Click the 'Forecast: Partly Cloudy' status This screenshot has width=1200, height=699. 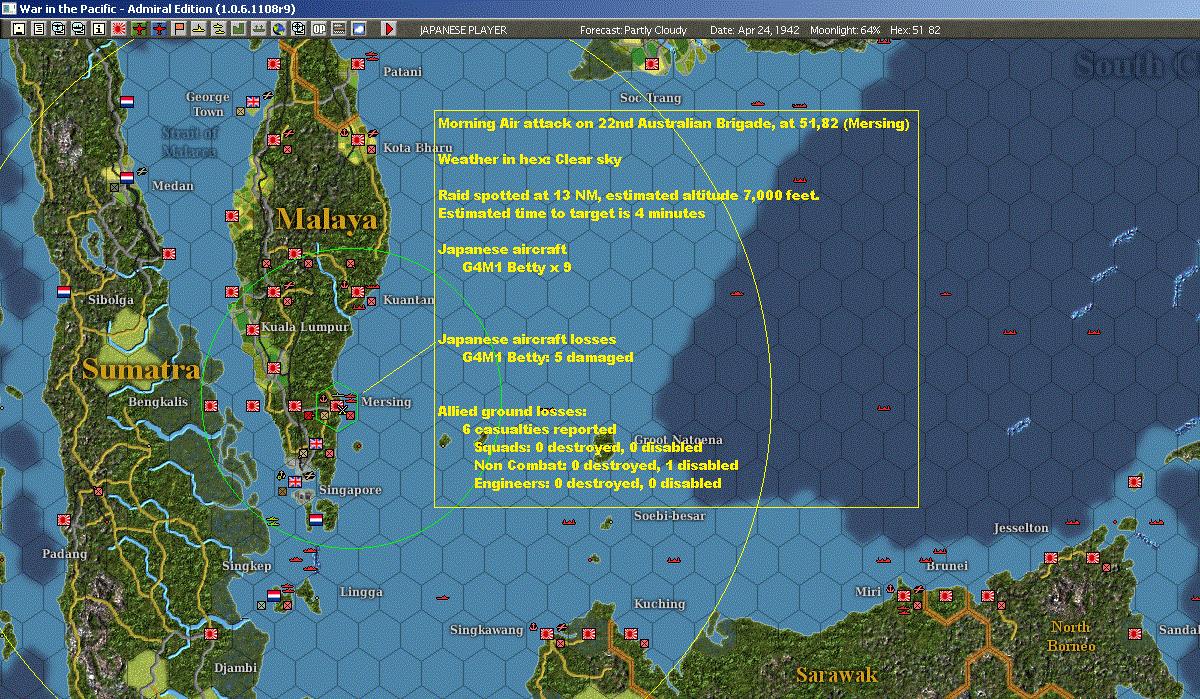point(634,30)
